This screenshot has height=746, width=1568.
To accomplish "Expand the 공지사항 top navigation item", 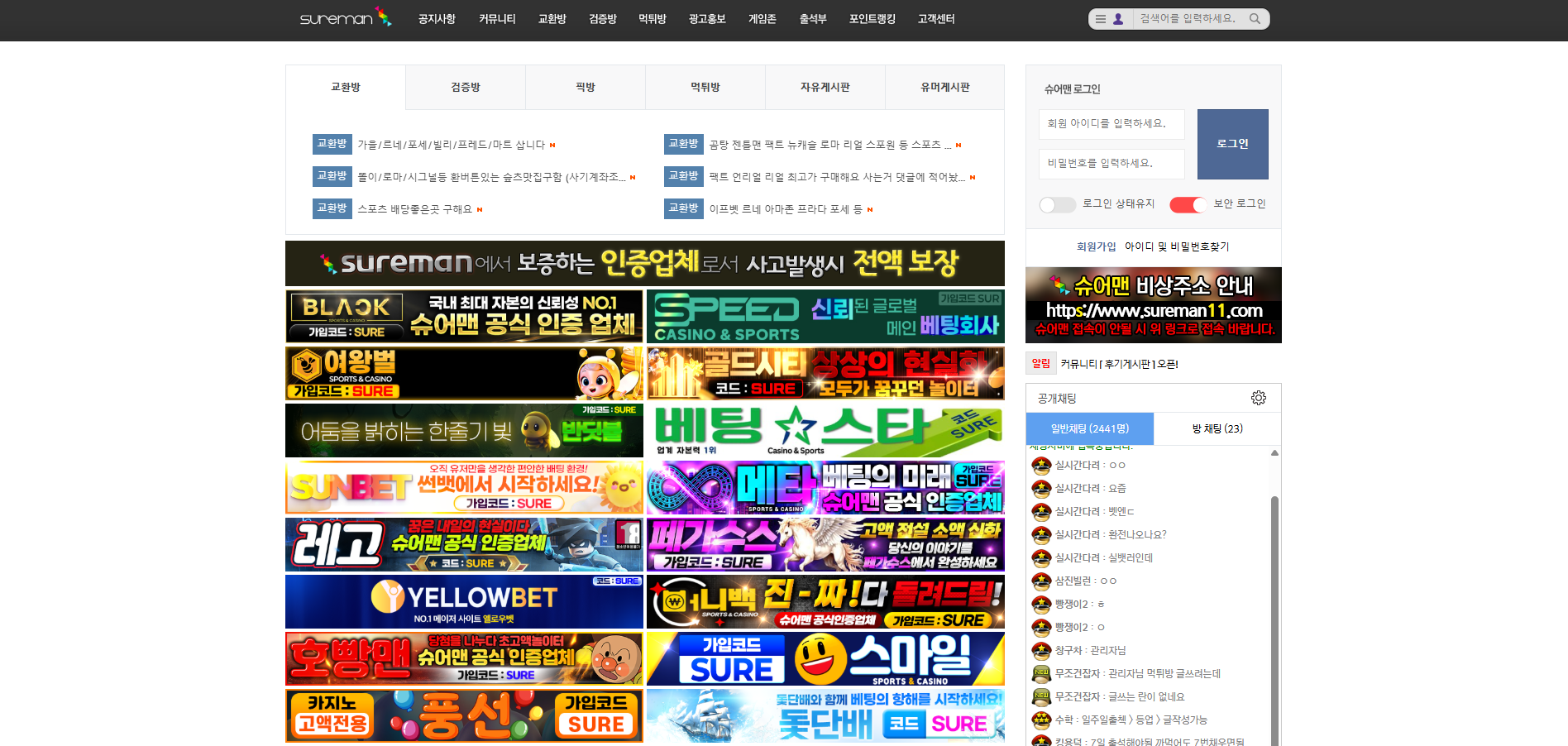I will [437, 19].
